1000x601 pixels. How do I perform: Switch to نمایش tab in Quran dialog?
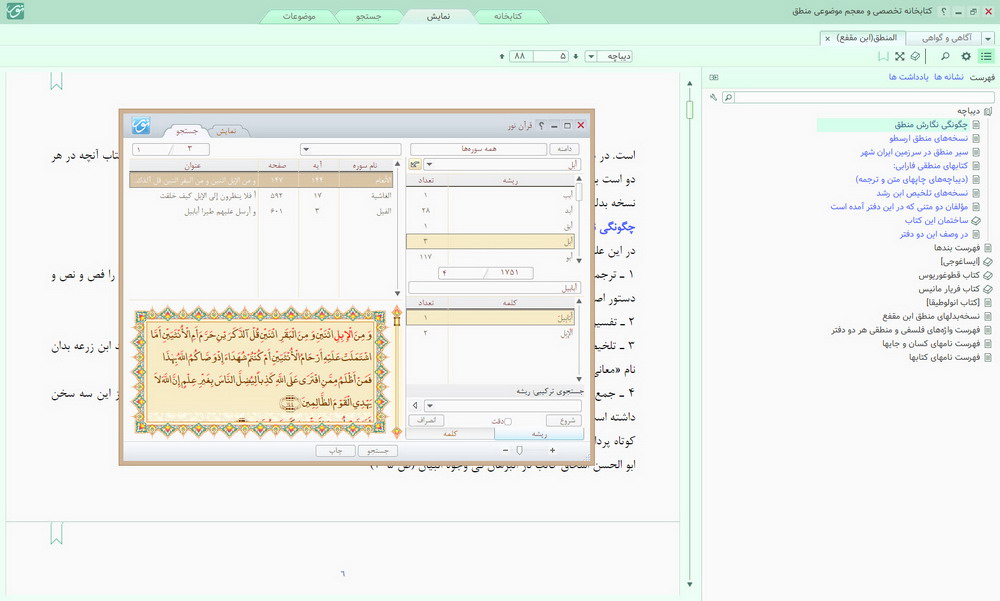click(x=226, y=131)
